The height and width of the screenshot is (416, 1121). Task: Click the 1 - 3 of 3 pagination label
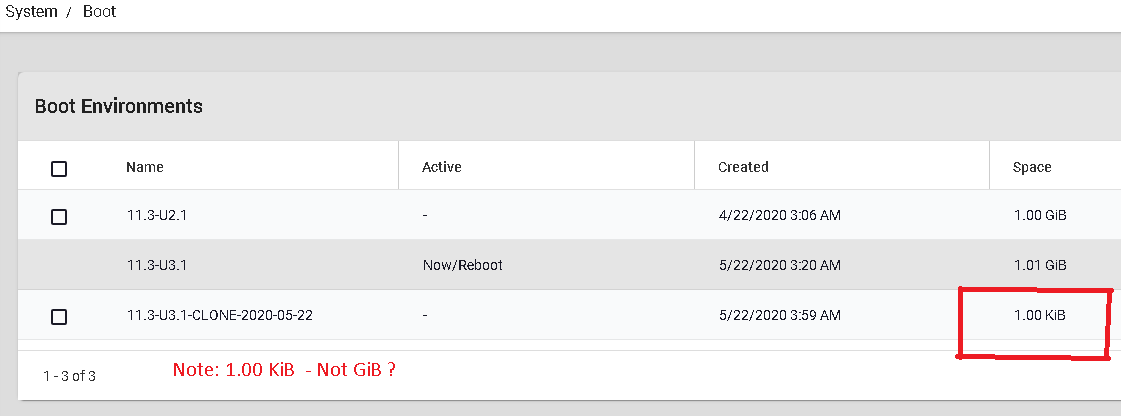[x=69, y=376]
